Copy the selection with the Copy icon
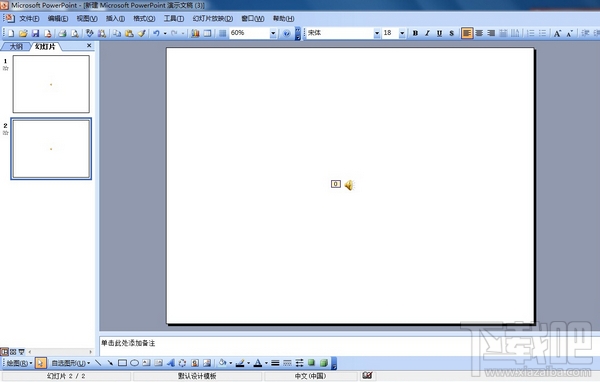 (117, 33)
